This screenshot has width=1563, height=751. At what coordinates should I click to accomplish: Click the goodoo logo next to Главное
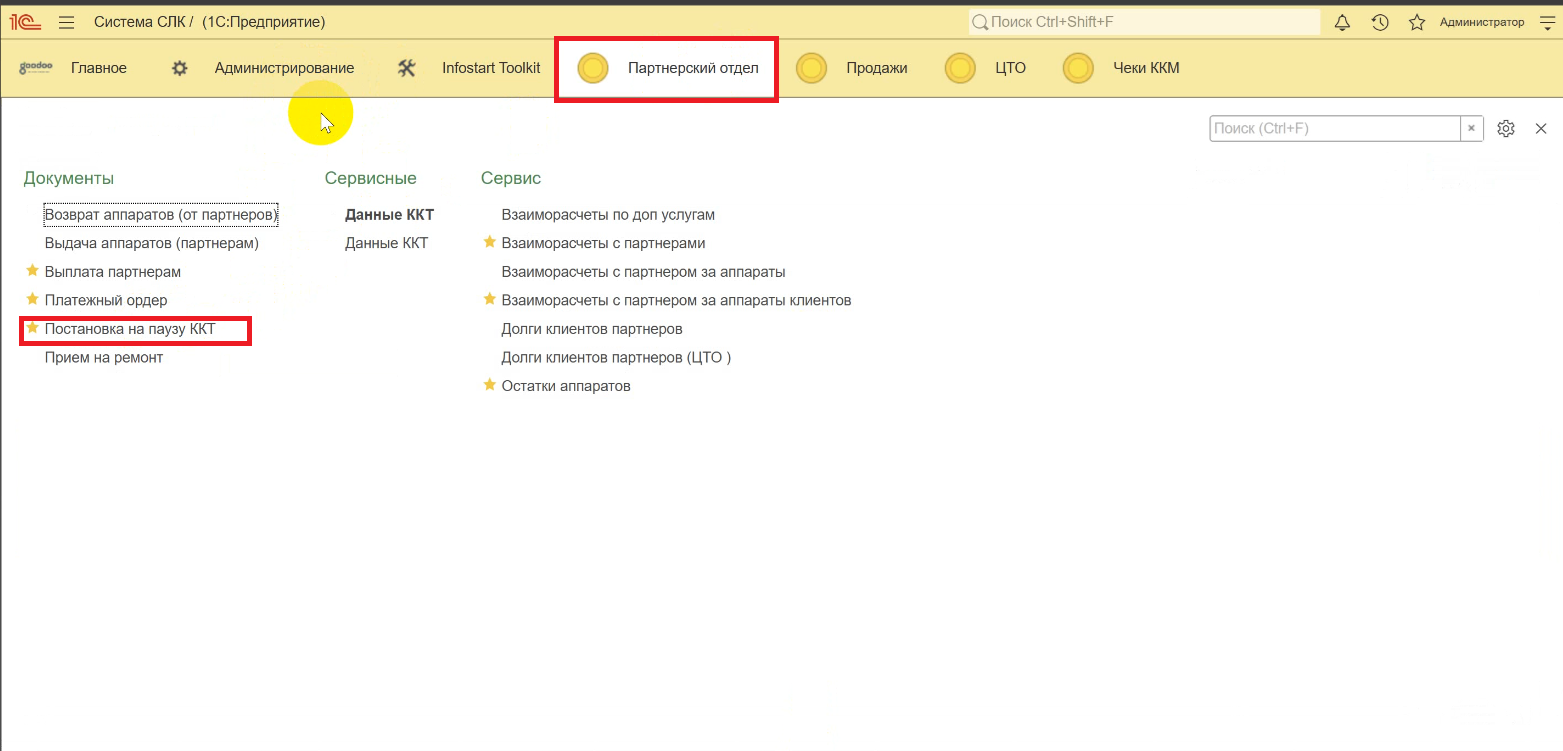(x=36, y=68)
